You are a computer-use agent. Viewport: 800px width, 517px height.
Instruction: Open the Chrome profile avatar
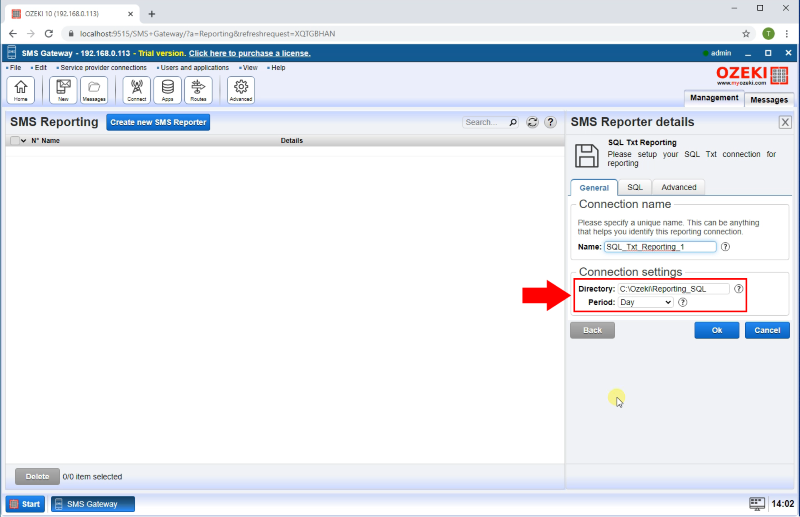pos(768,34)
